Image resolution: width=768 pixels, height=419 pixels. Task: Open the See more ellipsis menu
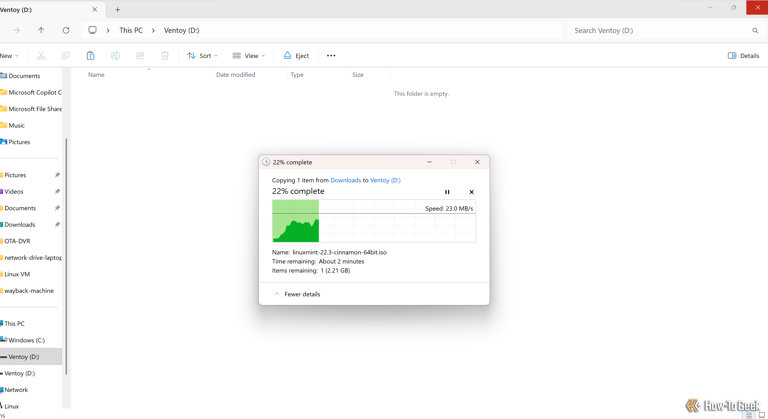coord(331,56)
